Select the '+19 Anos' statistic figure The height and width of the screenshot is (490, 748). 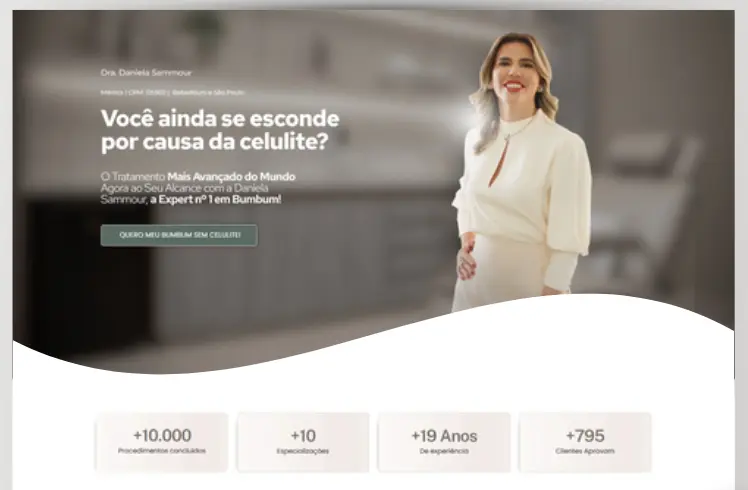pyautogui.click(x=444, y=436)
